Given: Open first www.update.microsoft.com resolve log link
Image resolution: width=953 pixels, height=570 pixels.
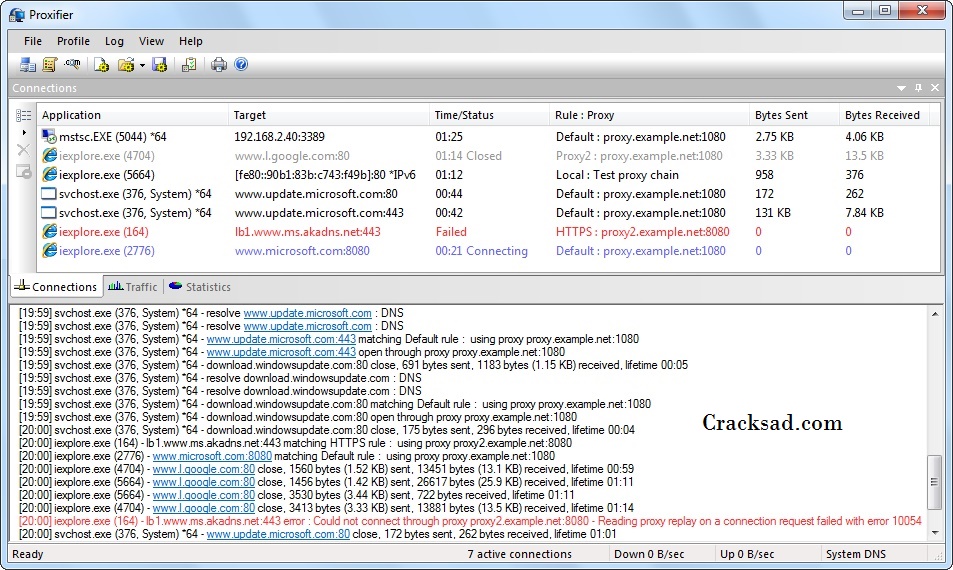Looking at the screenshot, I should click(308, 313).
